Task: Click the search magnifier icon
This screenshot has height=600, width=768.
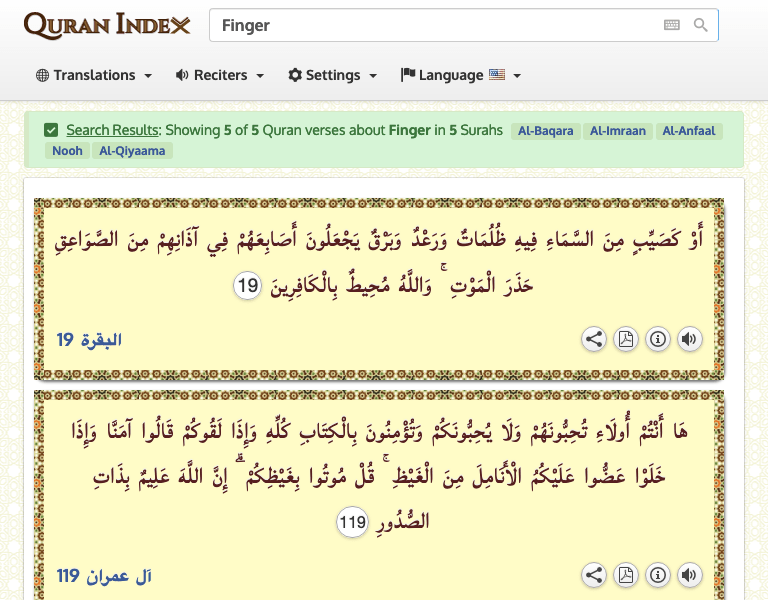Action: click(x=701, y=25)
